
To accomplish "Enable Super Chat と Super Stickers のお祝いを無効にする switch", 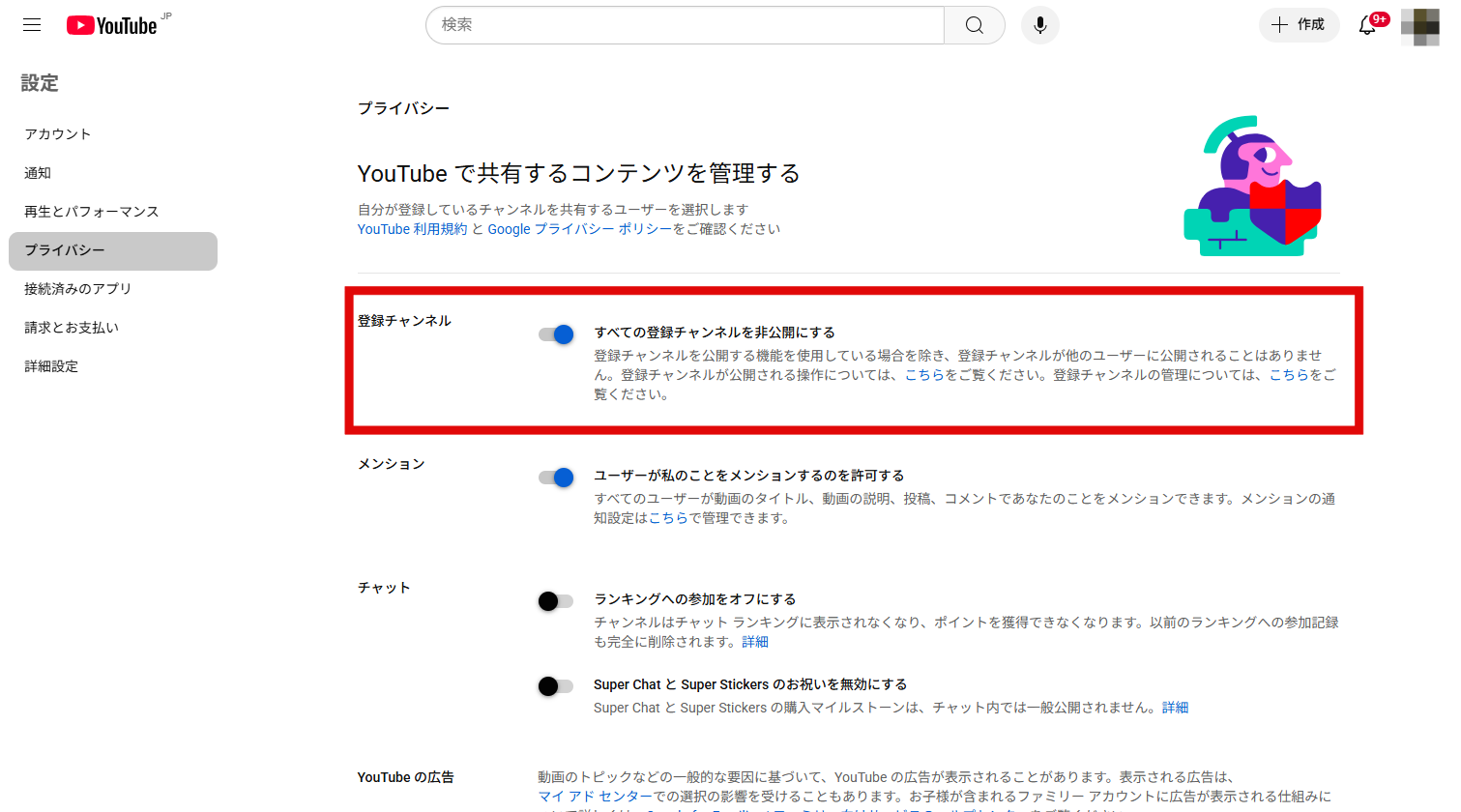I will pos(556,686).
